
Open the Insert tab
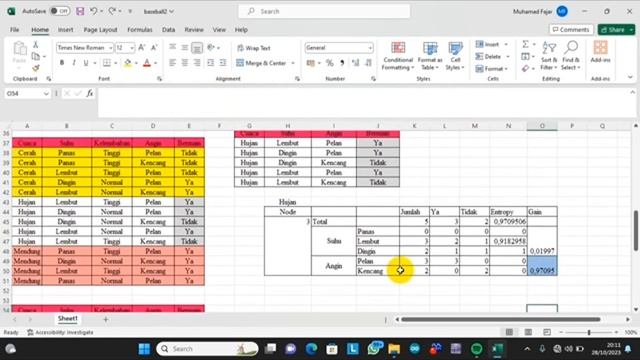65,30
